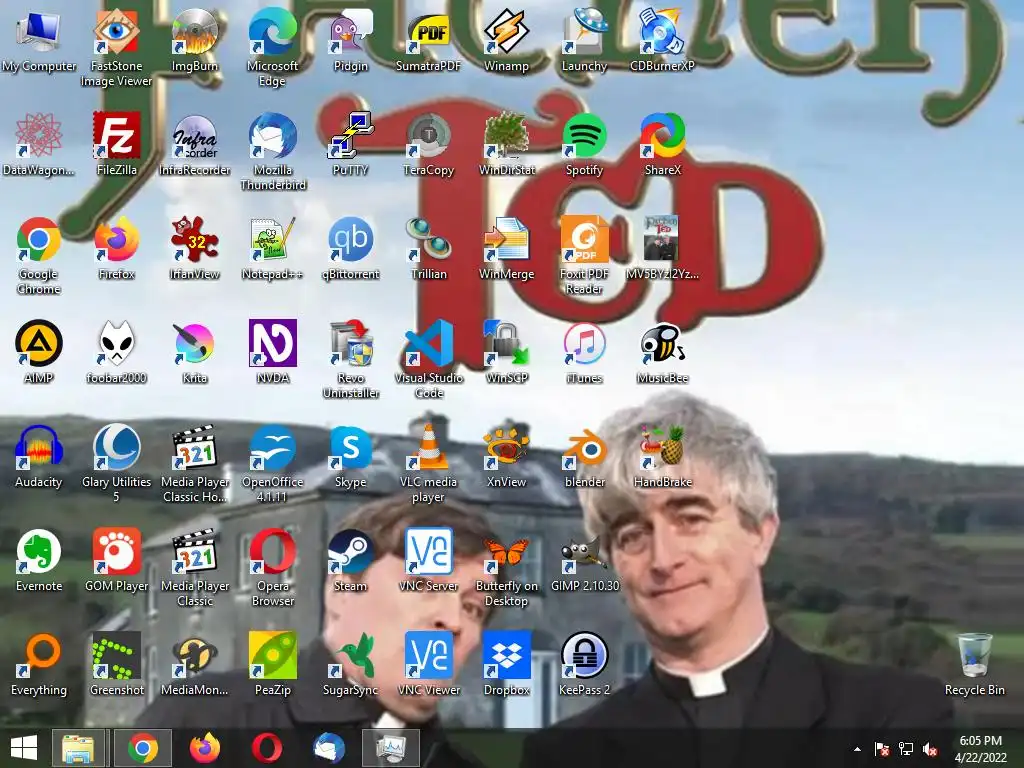The height and width of the screenshot is (768, 1024).
Task: Open File Explorer from the taskbar
Action: pyautogui.click(x=78, y=748)
